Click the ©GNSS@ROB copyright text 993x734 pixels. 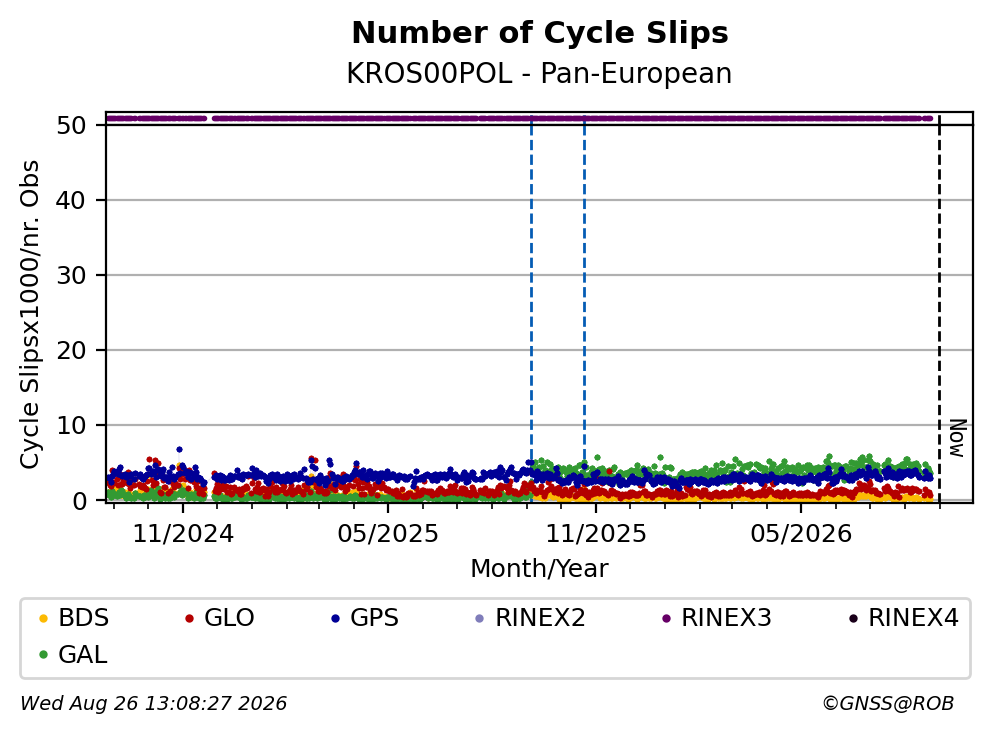click(x=888, y=703)
